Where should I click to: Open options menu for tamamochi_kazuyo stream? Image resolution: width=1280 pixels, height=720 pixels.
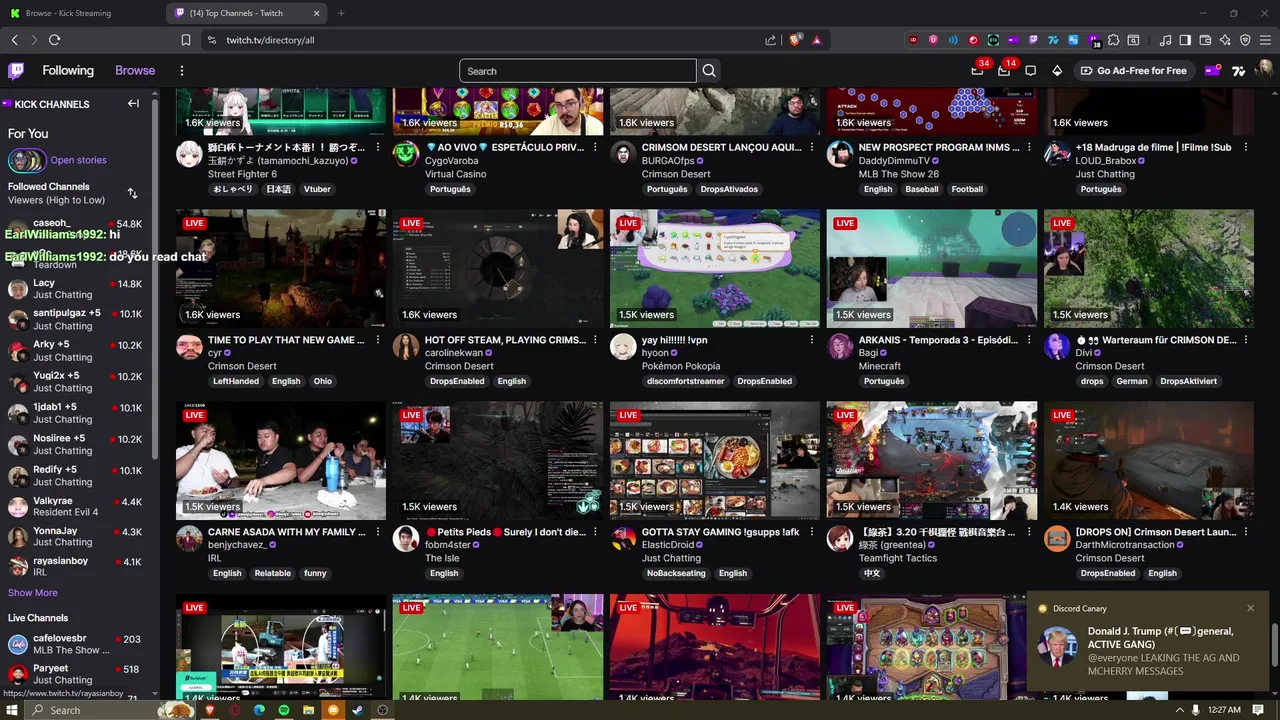click(378, 147)
